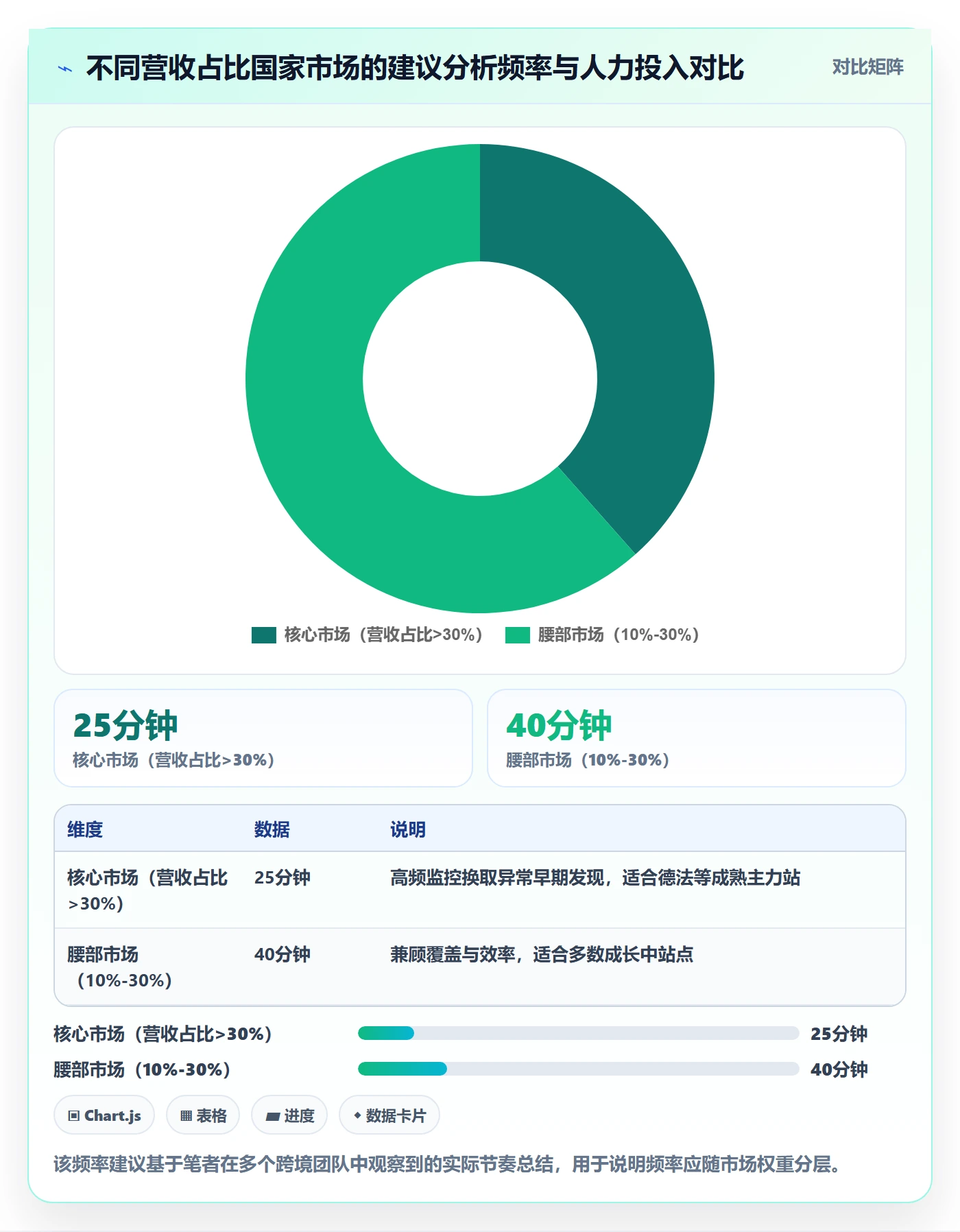Image resolution: width=960 pixels, height=1232 pixels.
Task: Click the lightning bolt icon beside the title
Action: coord(65,69)
